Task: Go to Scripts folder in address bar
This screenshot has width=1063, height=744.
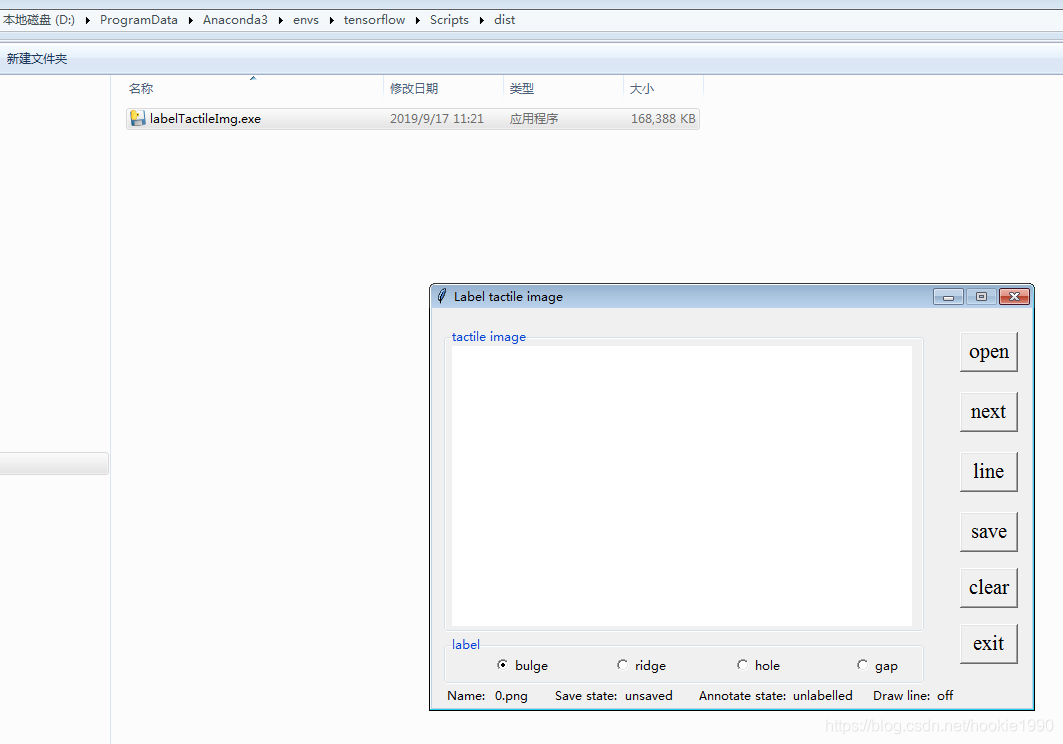Action: click(449, 20)
